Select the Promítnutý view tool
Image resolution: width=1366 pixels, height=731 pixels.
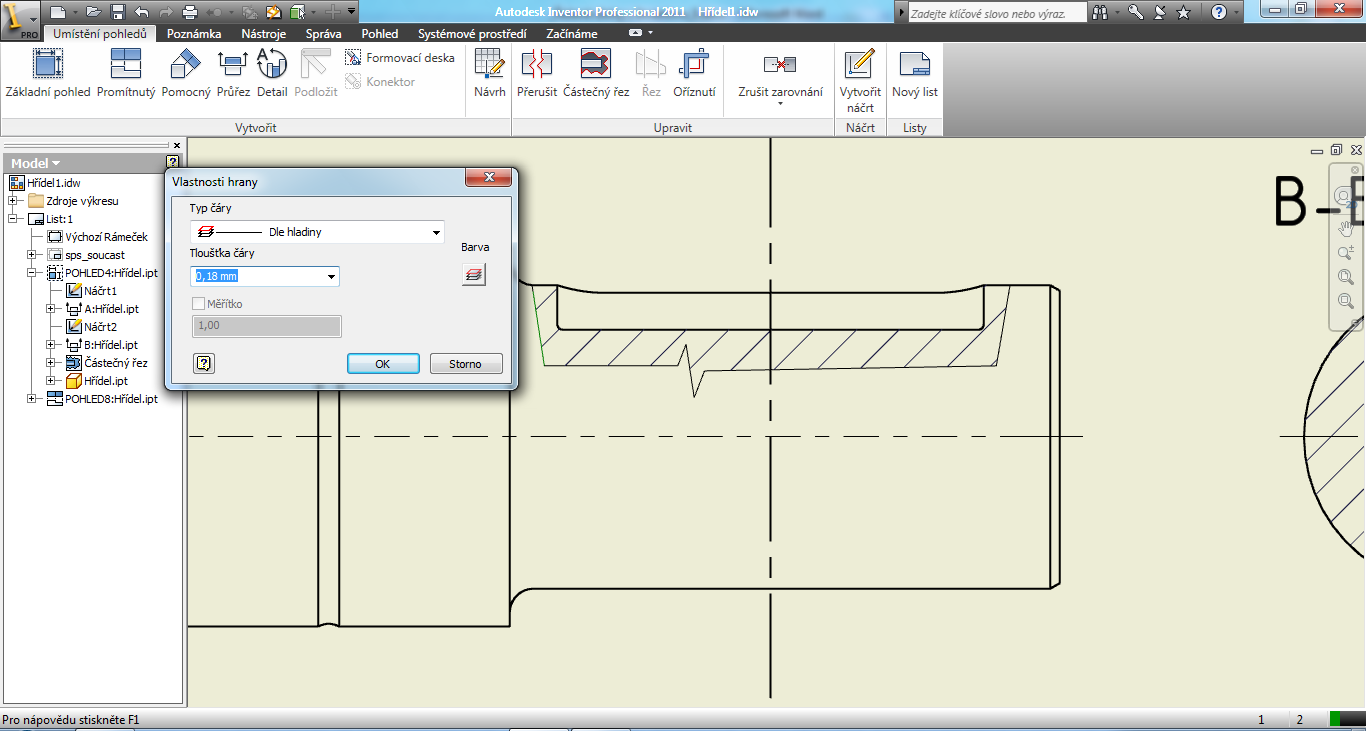click(x=126, y=73)
